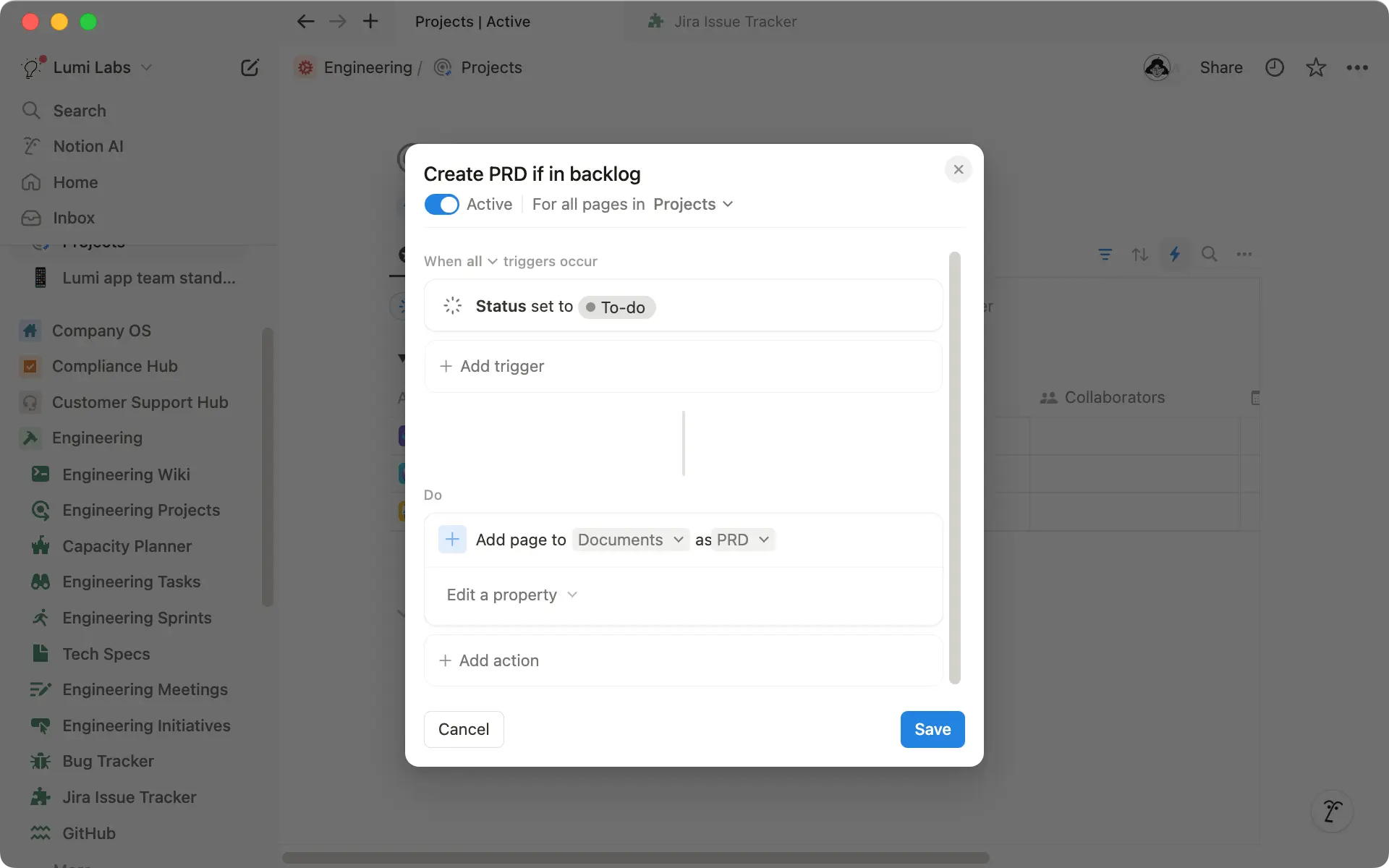Open the automations lightning bolt icon
This screenshot has width=1389, height=868.
[1174, 254]
